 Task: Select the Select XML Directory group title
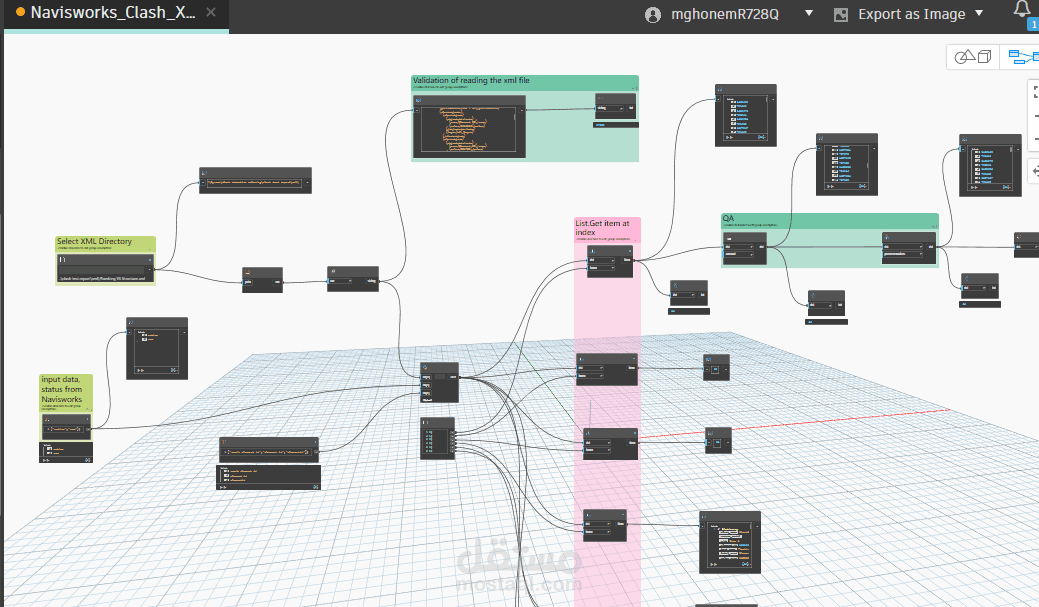[94, 241]
